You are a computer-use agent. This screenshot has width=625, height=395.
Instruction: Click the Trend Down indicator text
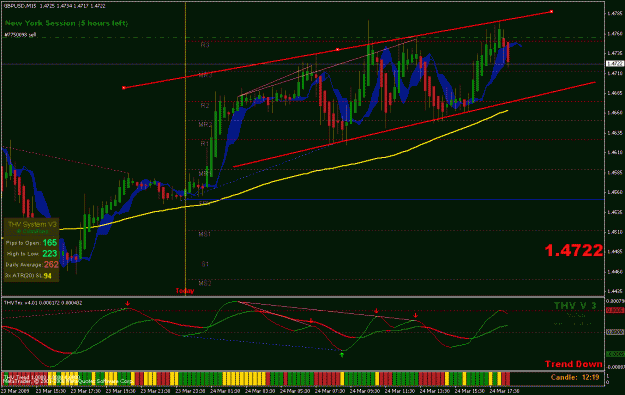(x=574, y=364)
